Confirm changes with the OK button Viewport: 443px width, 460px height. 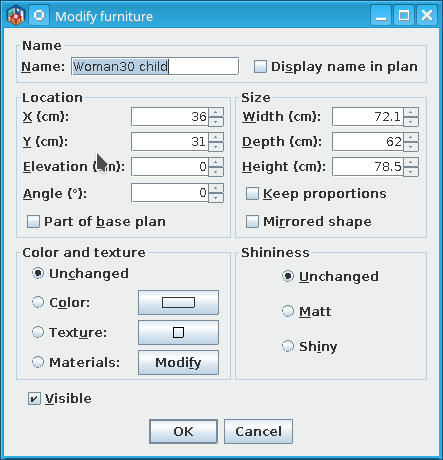(x=183, y=431)
